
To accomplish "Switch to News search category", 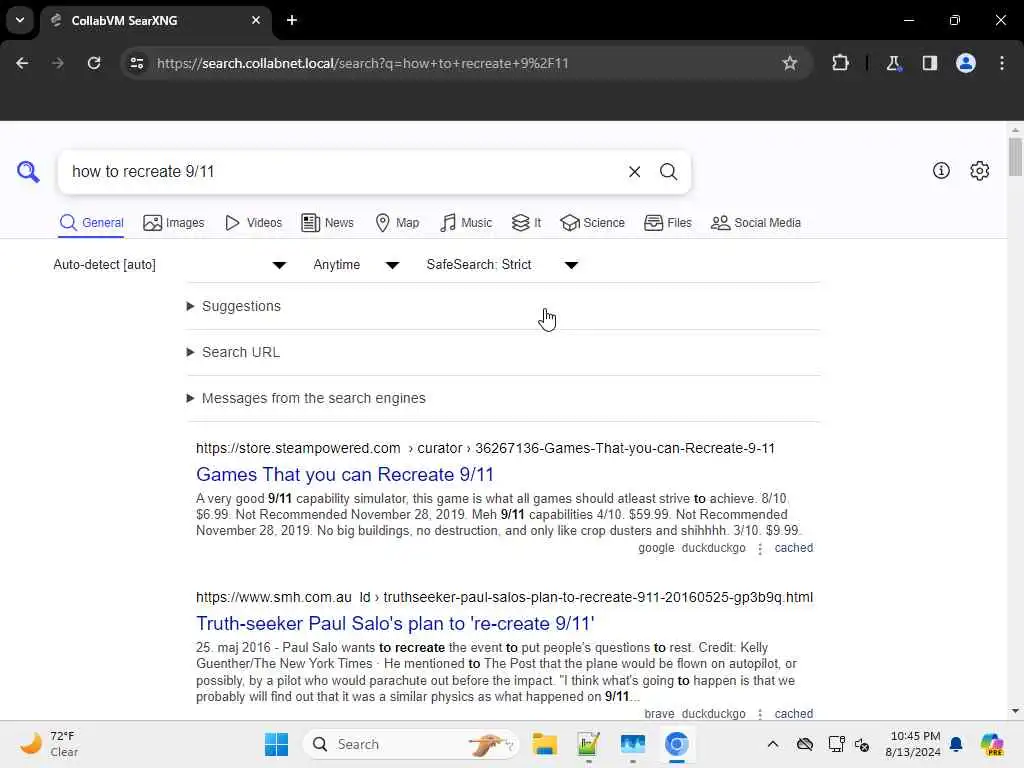I will point(327,223).
